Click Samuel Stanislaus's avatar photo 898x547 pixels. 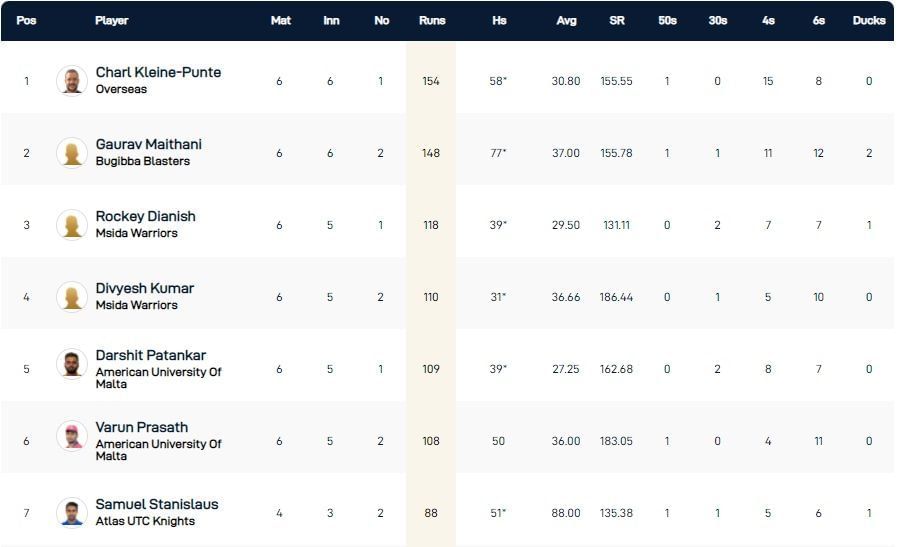tap(72, 513)
